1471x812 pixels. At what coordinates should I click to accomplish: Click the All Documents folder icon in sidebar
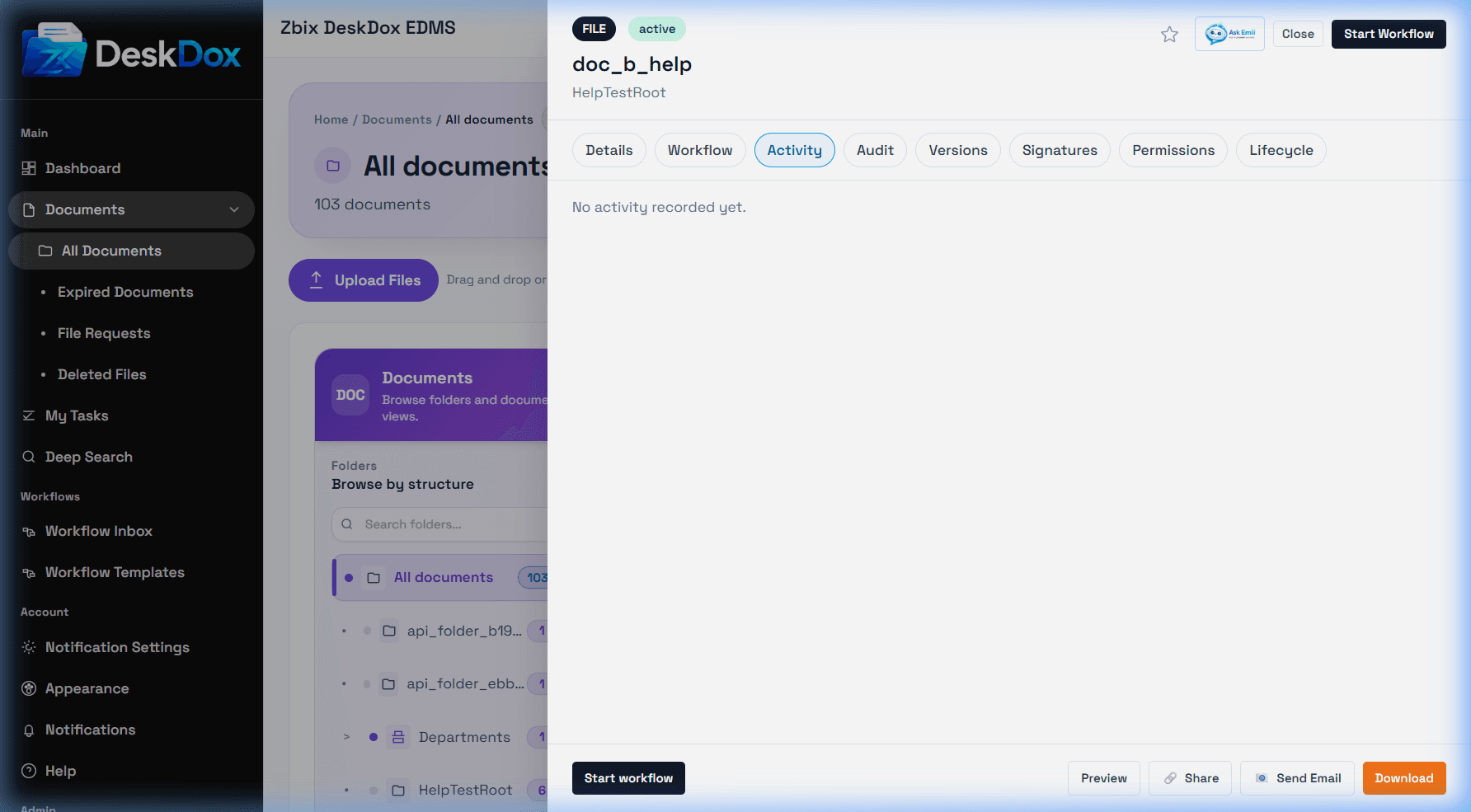(45, 251)
